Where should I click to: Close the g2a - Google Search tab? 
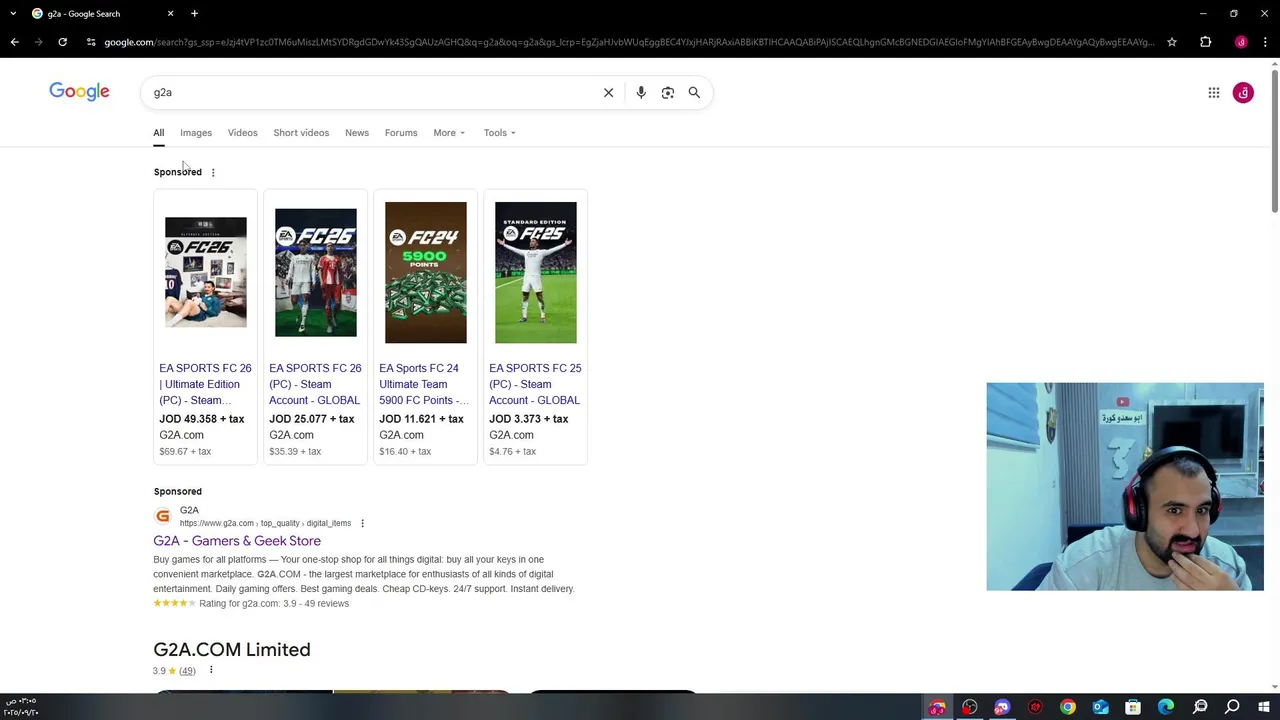tap(170, 14)
